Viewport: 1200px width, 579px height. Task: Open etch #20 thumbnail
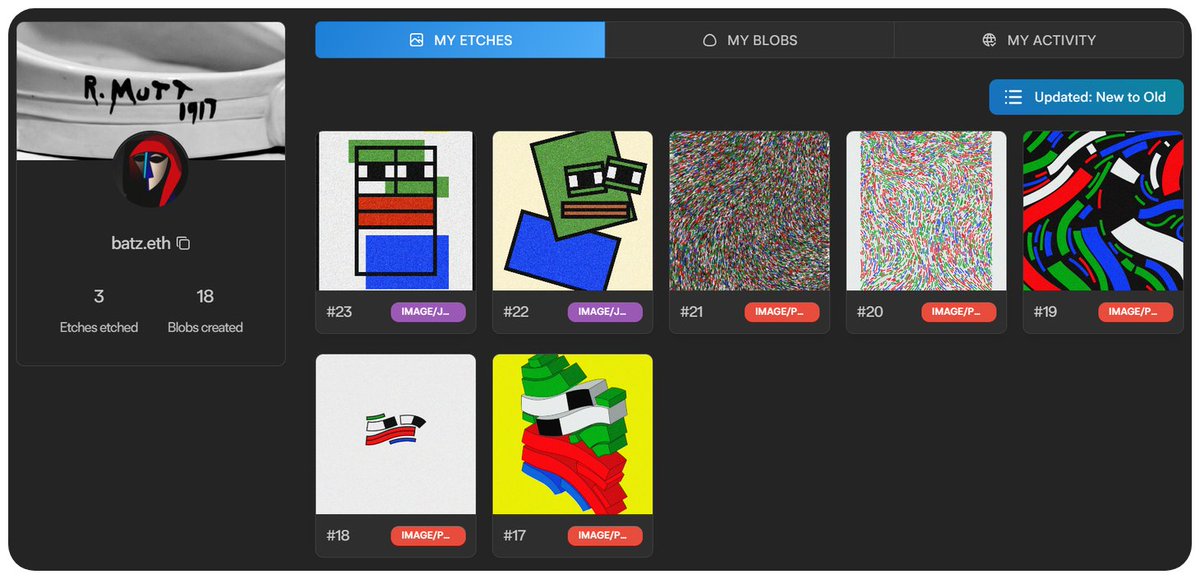coord(927,211)
